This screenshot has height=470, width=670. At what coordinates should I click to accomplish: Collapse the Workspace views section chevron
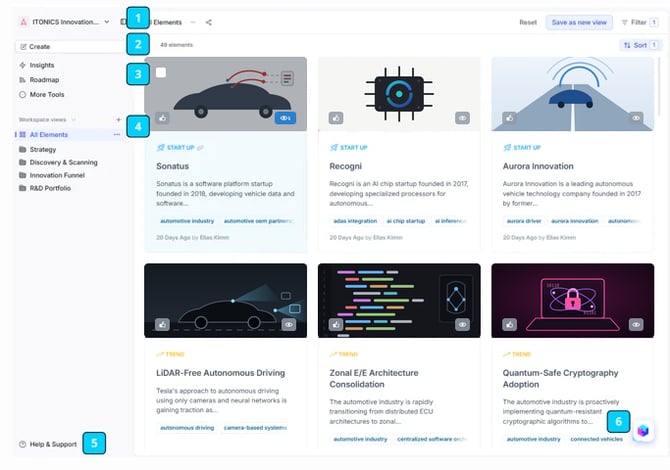(73, 120)
